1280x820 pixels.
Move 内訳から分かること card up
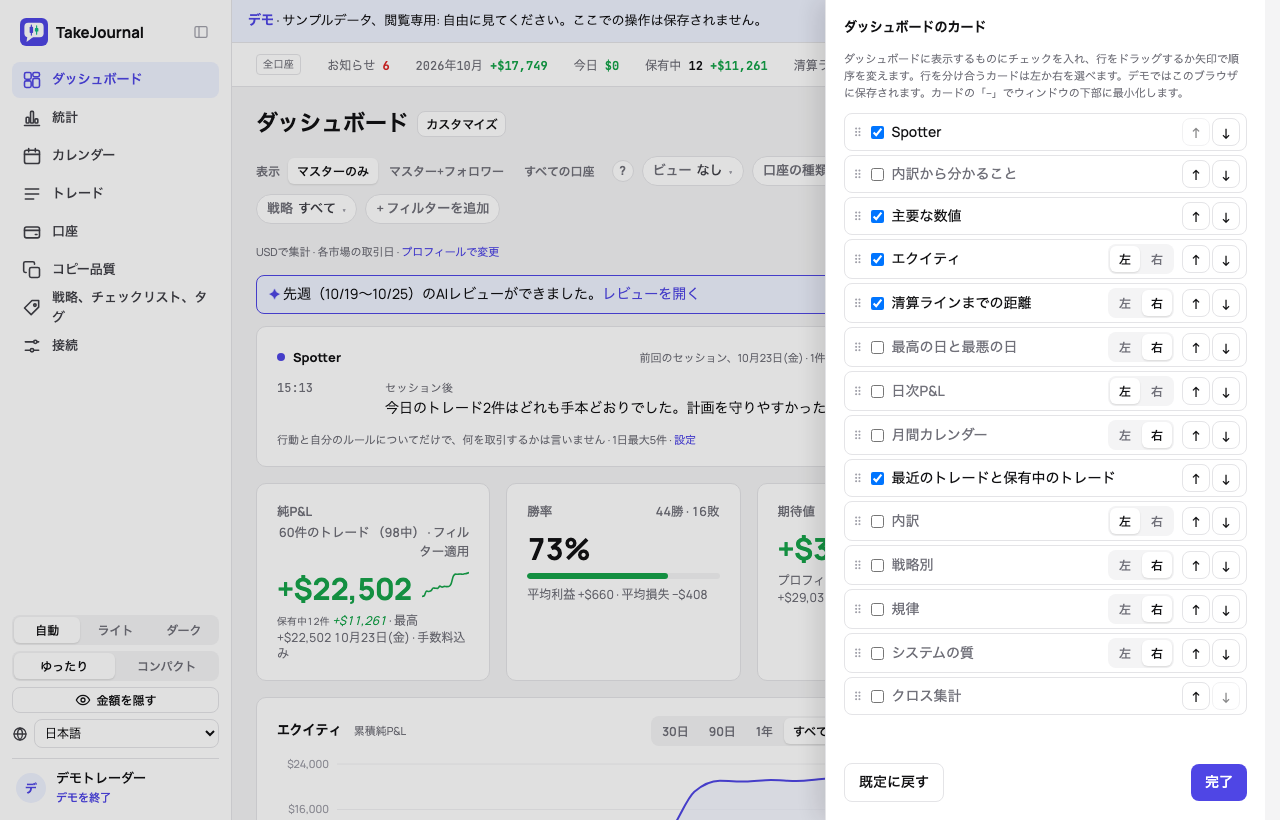click(1196, 174)
